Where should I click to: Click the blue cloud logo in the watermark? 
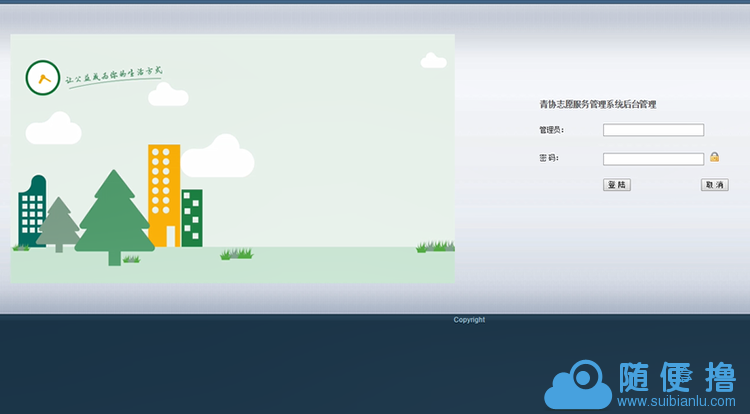(577, 385)
